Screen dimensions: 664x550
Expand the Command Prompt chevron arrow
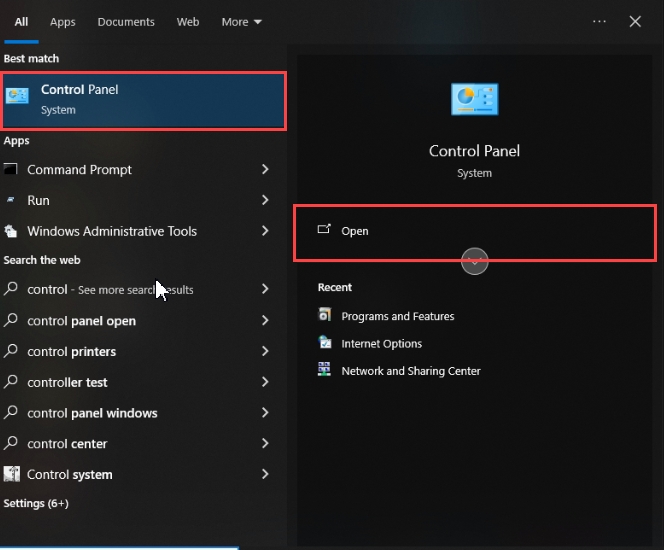coord(265,170)
